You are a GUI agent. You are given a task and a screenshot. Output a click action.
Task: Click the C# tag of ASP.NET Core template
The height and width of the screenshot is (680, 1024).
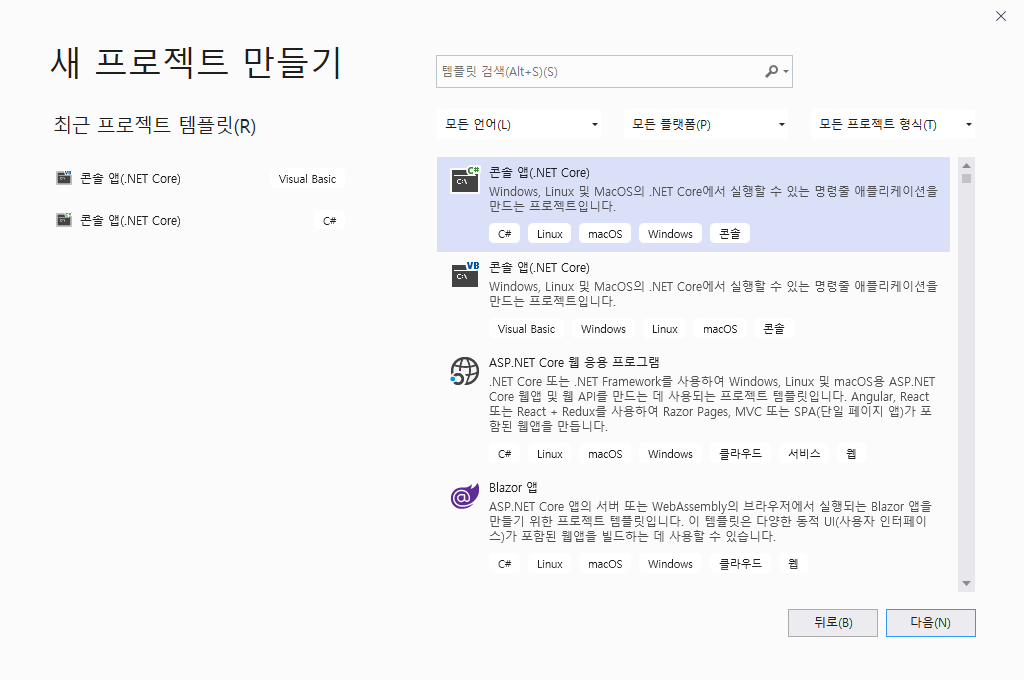(504, 453)
